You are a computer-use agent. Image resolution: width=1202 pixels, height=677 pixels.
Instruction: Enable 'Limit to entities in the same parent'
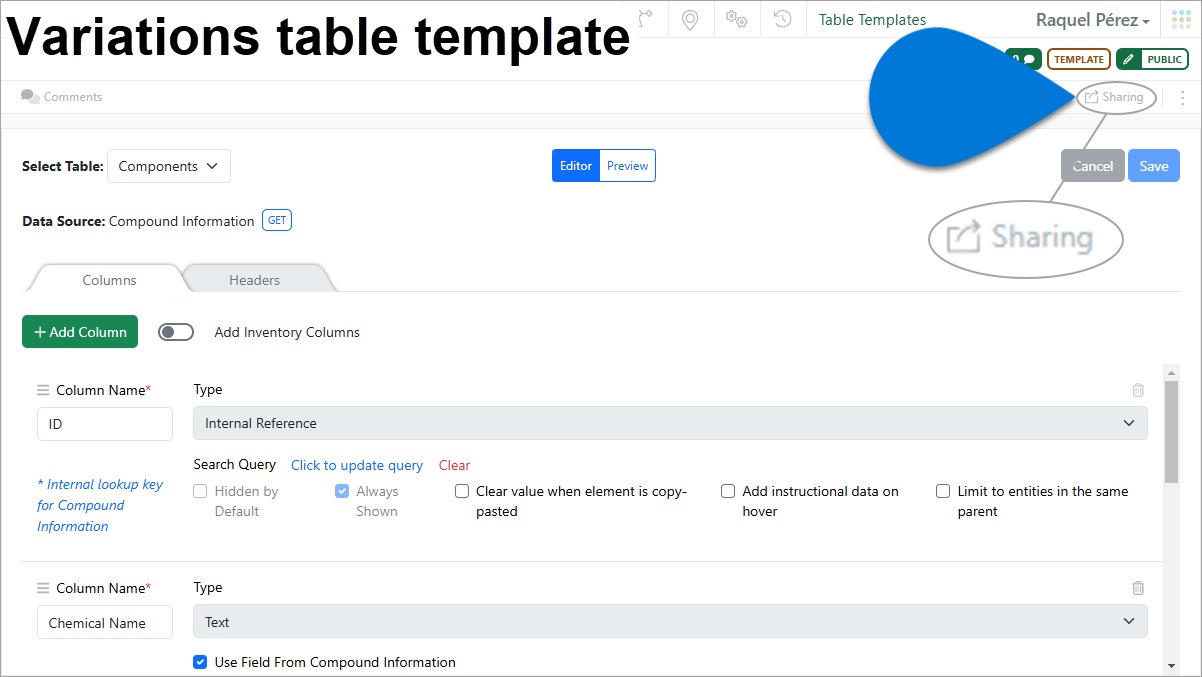click(x=943, y=491)
